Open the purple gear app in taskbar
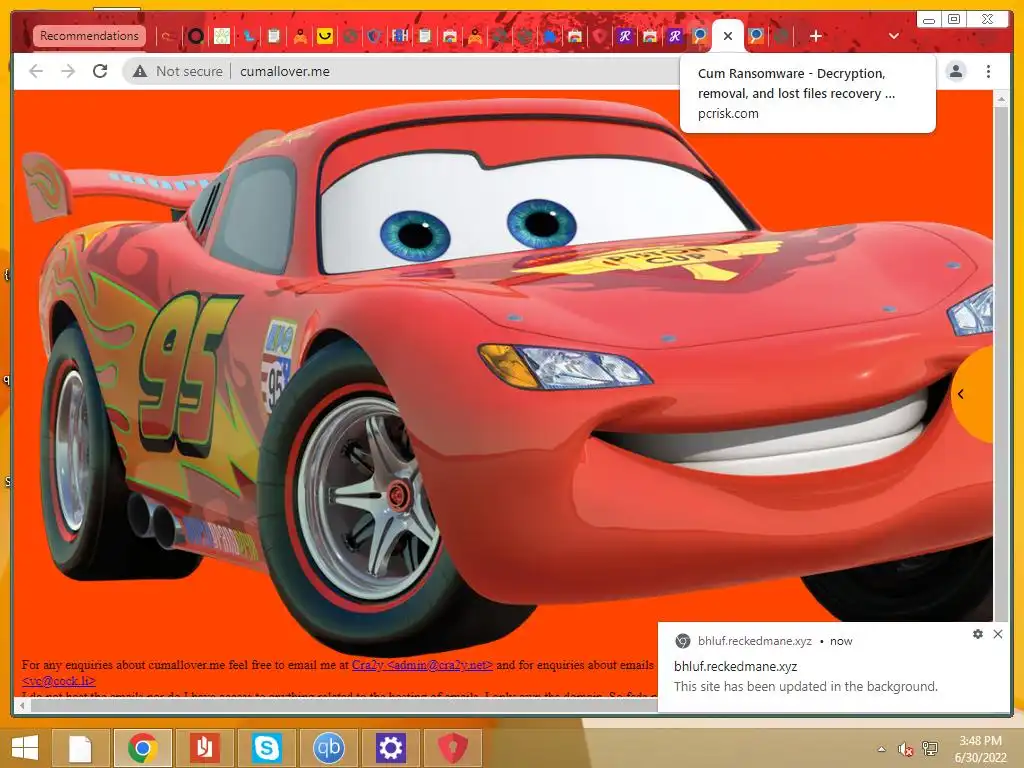The width and height of the screenshot is (1024, 768). (x=391, y=748)
